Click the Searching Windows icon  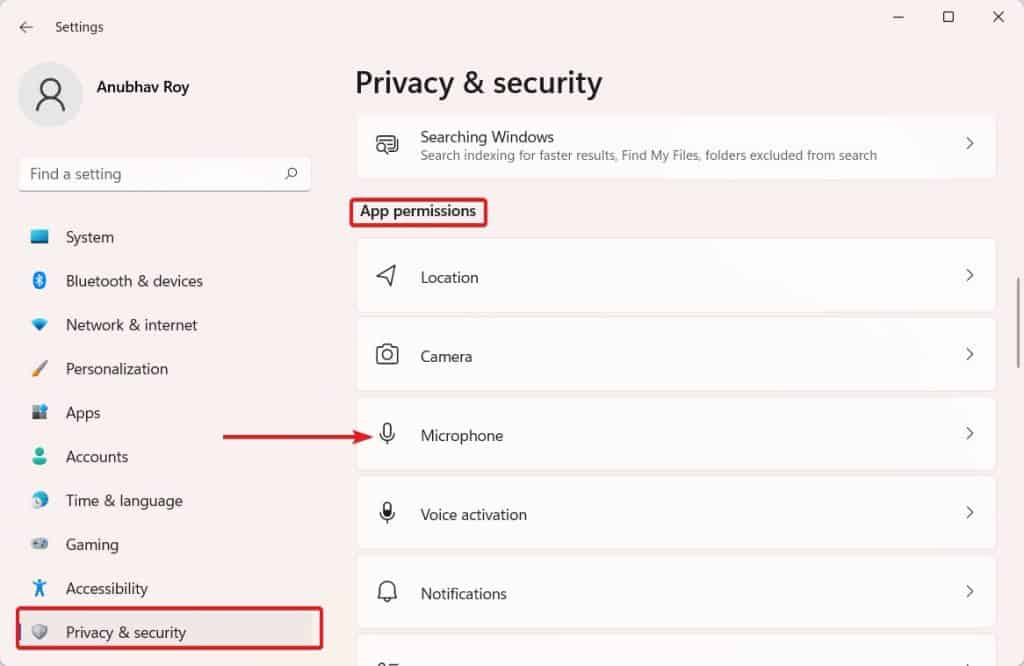pyautogui.click(x=387, y=145)
